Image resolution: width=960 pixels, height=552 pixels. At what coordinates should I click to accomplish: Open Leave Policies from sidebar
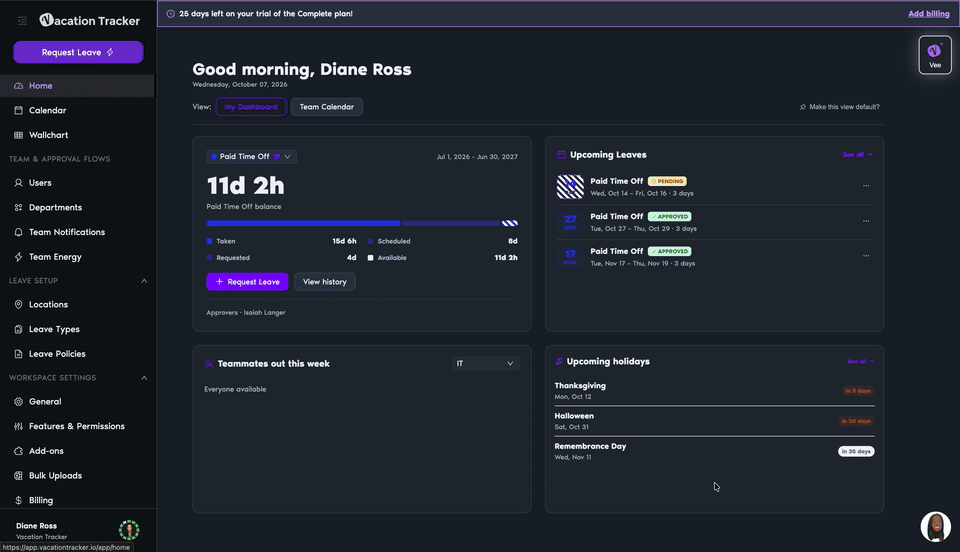[x=77, y=354]
